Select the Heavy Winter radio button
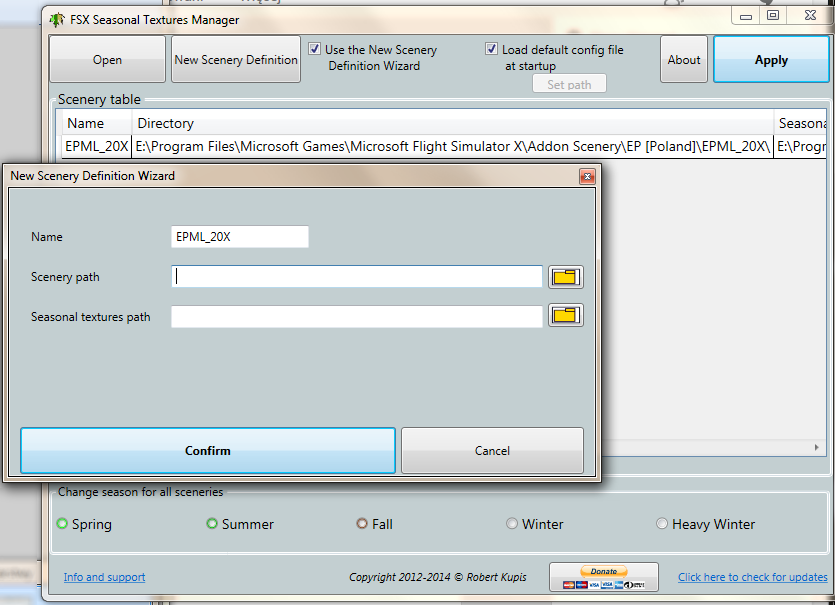This screenshot has height=605, width=835. (662, 524)
